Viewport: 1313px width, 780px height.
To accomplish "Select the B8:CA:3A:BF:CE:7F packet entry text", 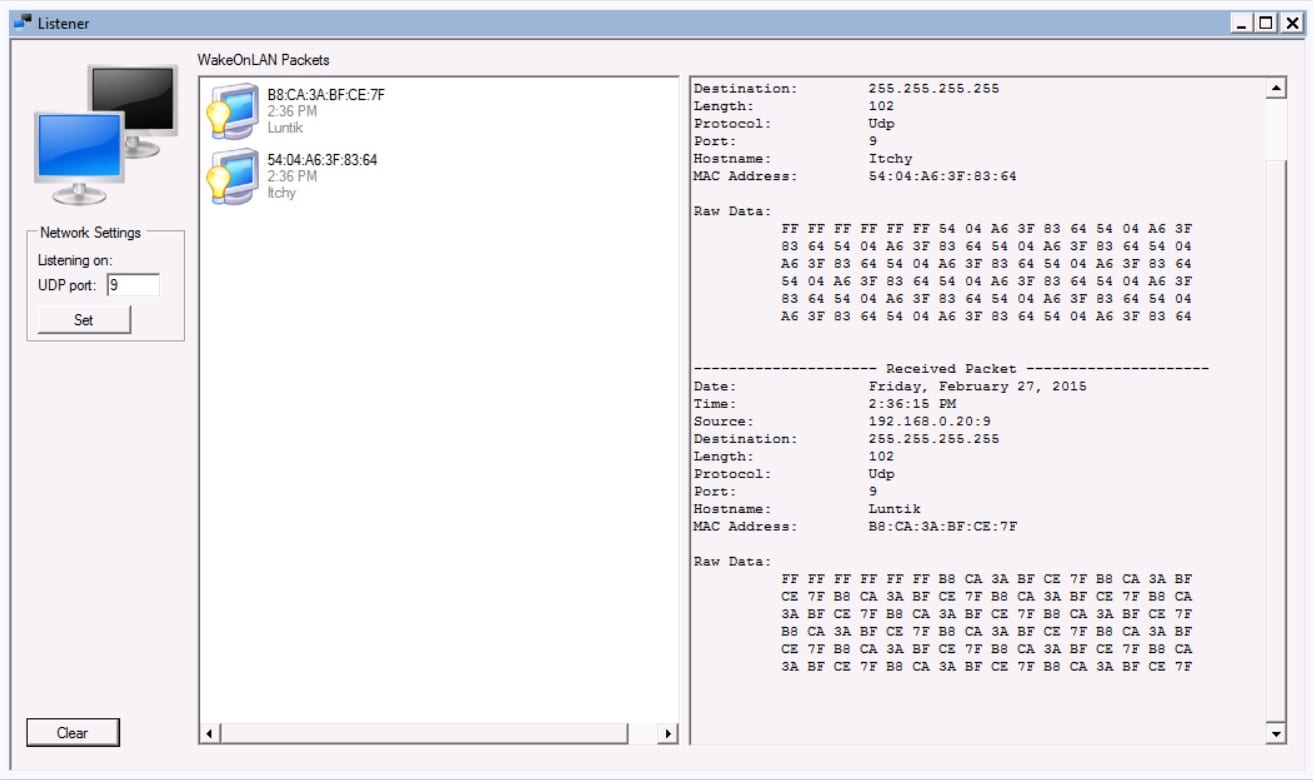I will (325, 95).
